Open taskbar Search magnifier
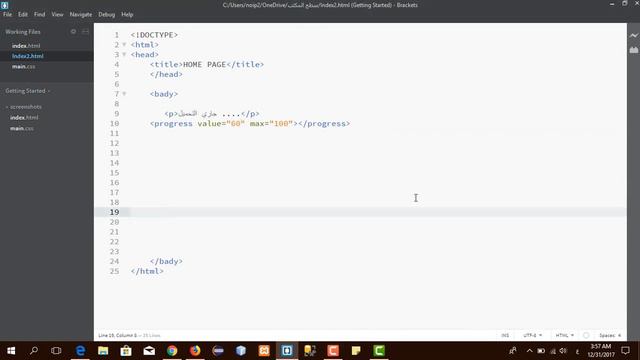Viewport: 640px width, 360px height. point(34,351)
